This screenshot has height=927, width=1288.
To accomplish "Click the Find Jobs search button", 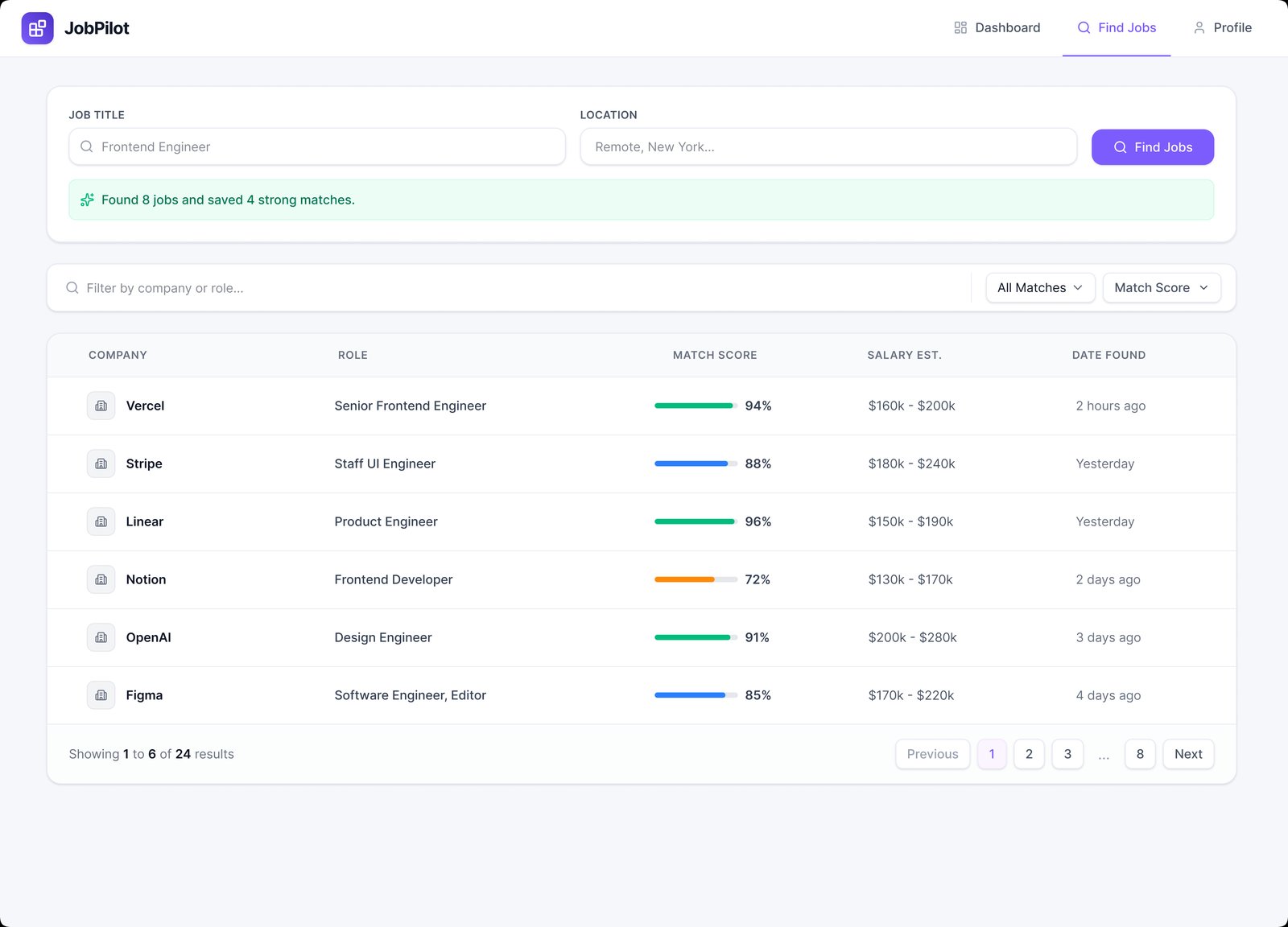I will pos(1153,147).
